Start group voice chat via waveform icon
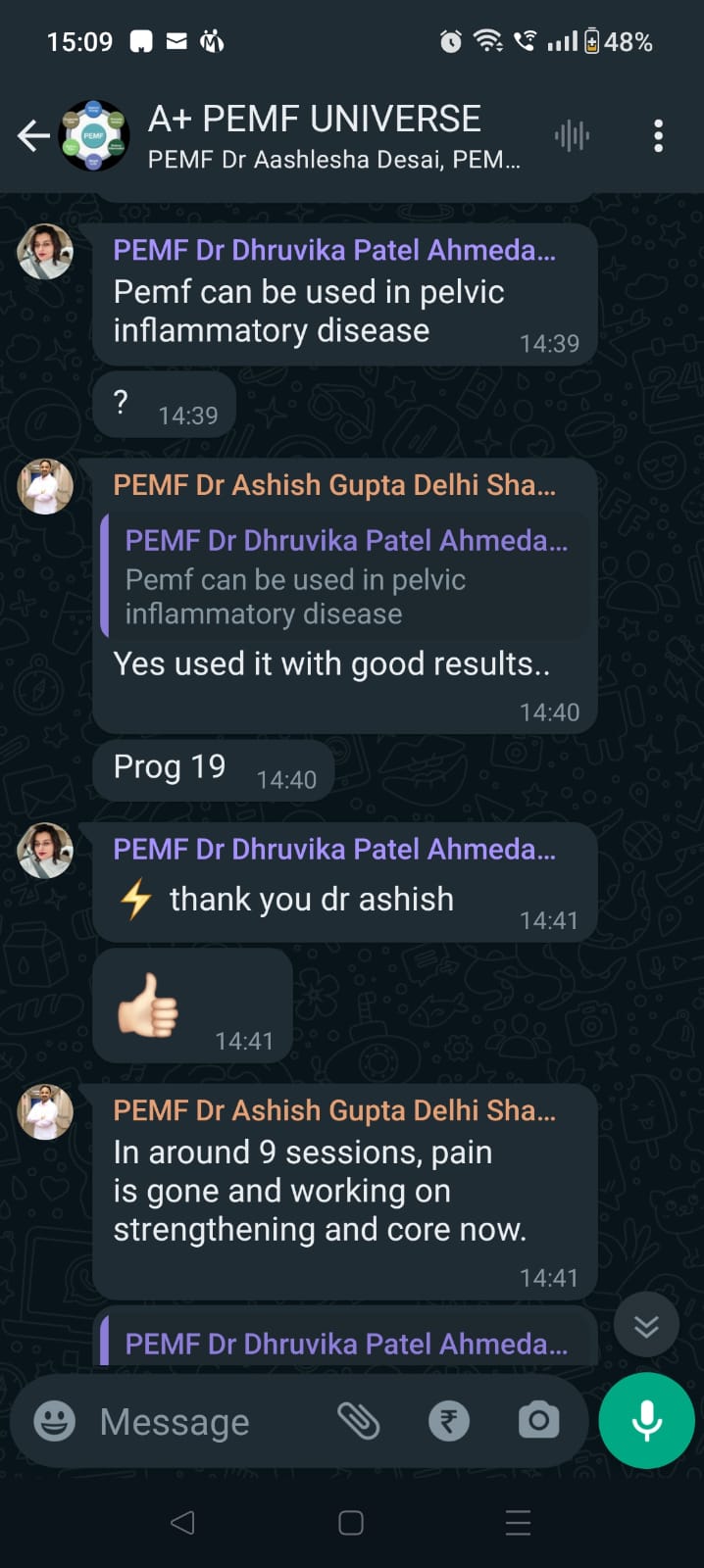 click(x=572, y=135)
